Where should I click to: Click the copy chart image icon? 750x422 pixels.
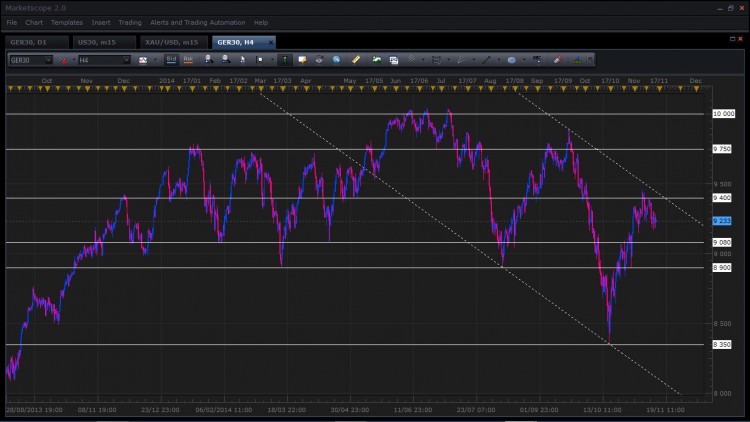tap(394, 60)
